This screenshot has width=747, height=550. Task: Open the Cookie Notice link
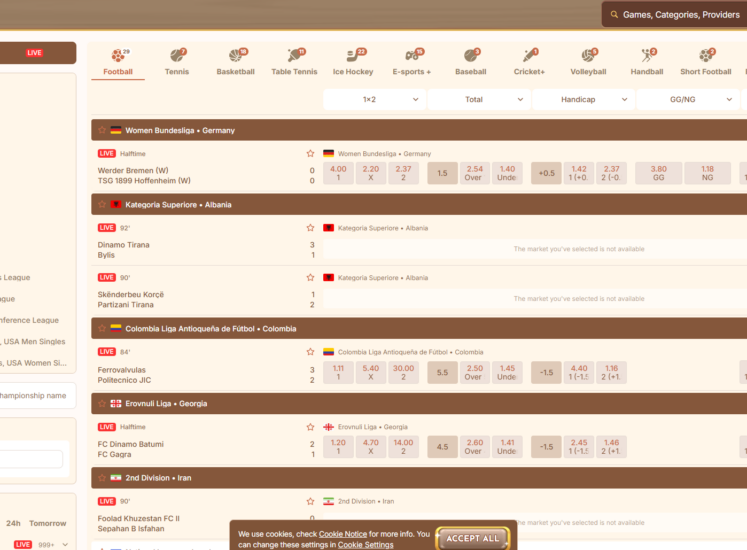tap(342, 534)
